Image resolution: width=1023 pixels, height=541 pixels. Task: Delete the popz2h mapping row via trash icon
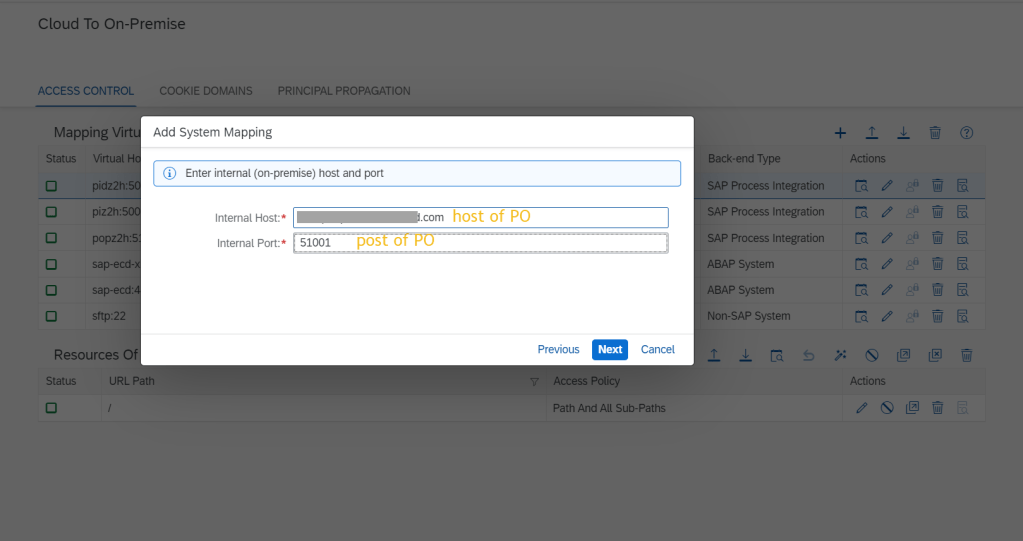(x=937, y=238)
